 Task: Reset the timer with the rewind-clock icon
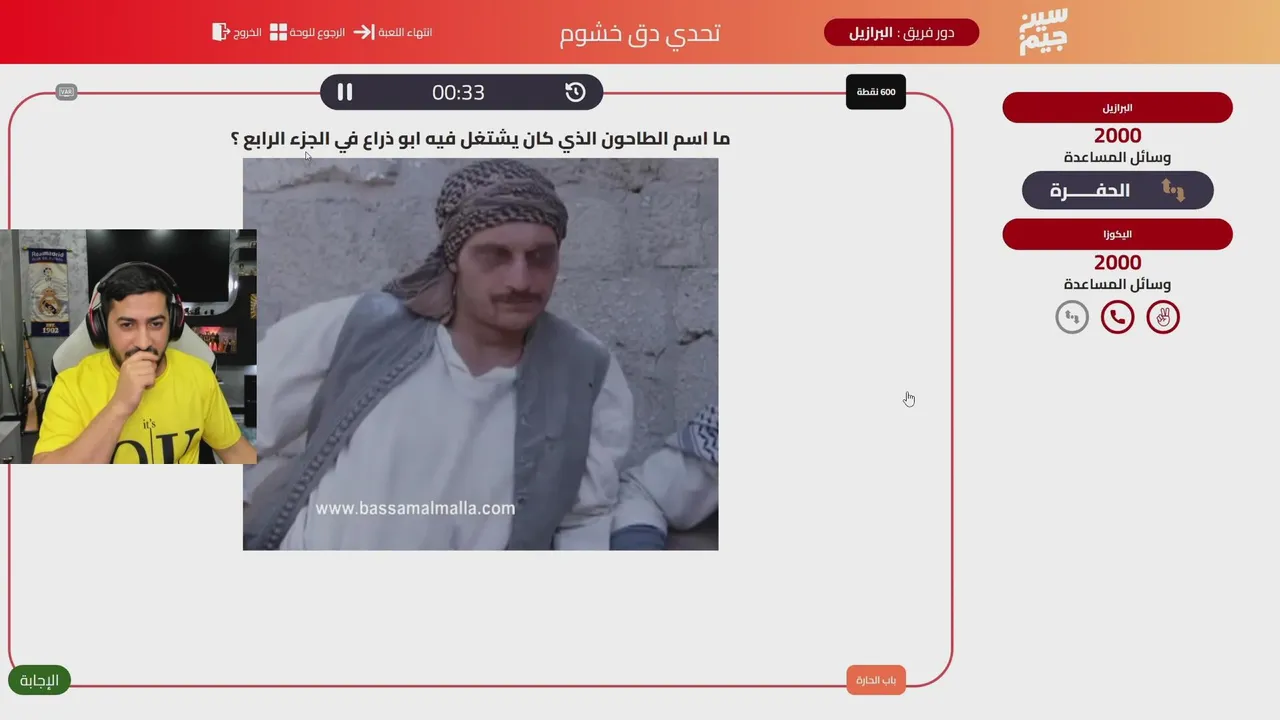coord(575,92)
